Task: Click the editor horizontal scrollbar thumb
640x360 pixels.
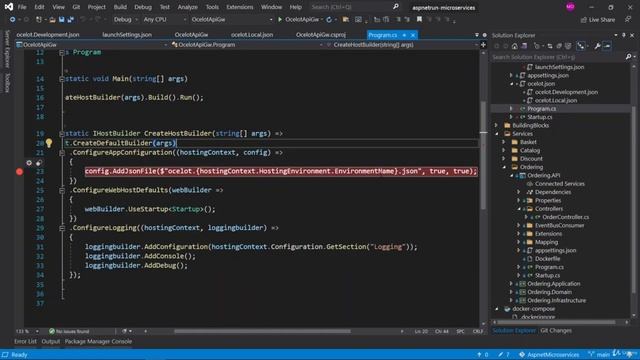Action: pyautogui.click(x=262, y=331)
